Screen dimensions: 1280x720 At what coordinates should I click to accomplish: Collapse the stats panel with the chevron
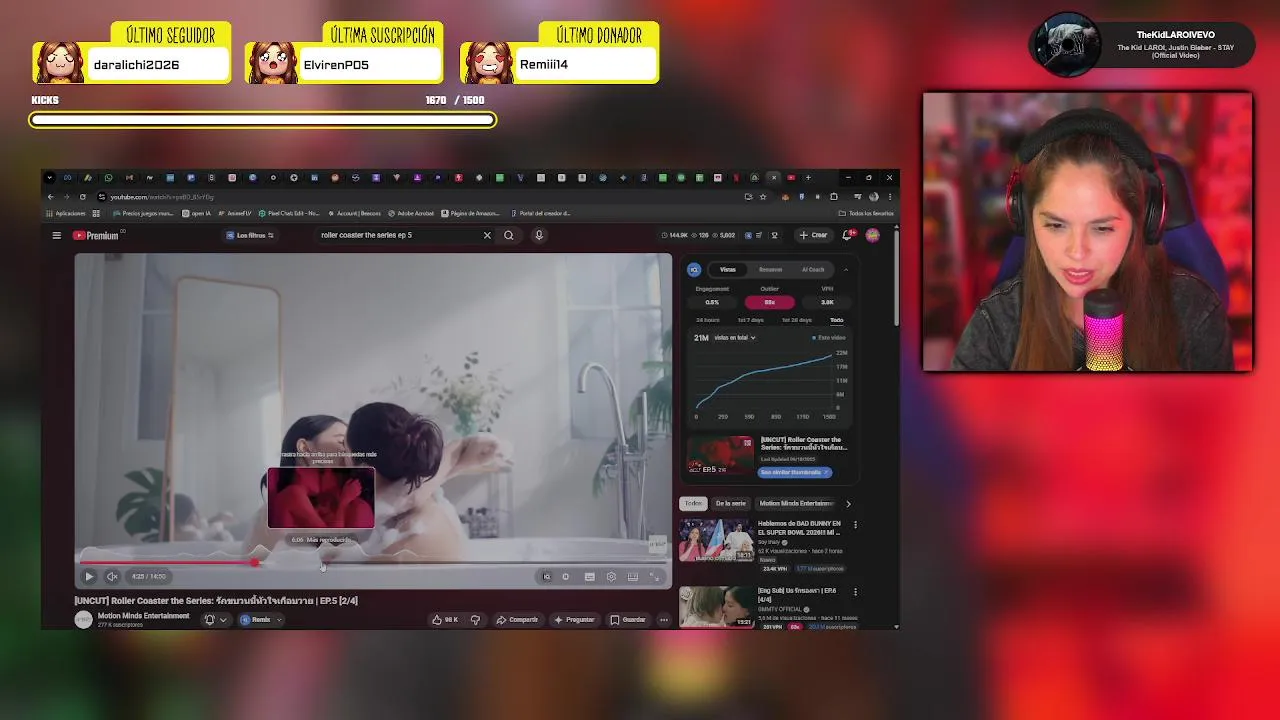pos(846,269)
